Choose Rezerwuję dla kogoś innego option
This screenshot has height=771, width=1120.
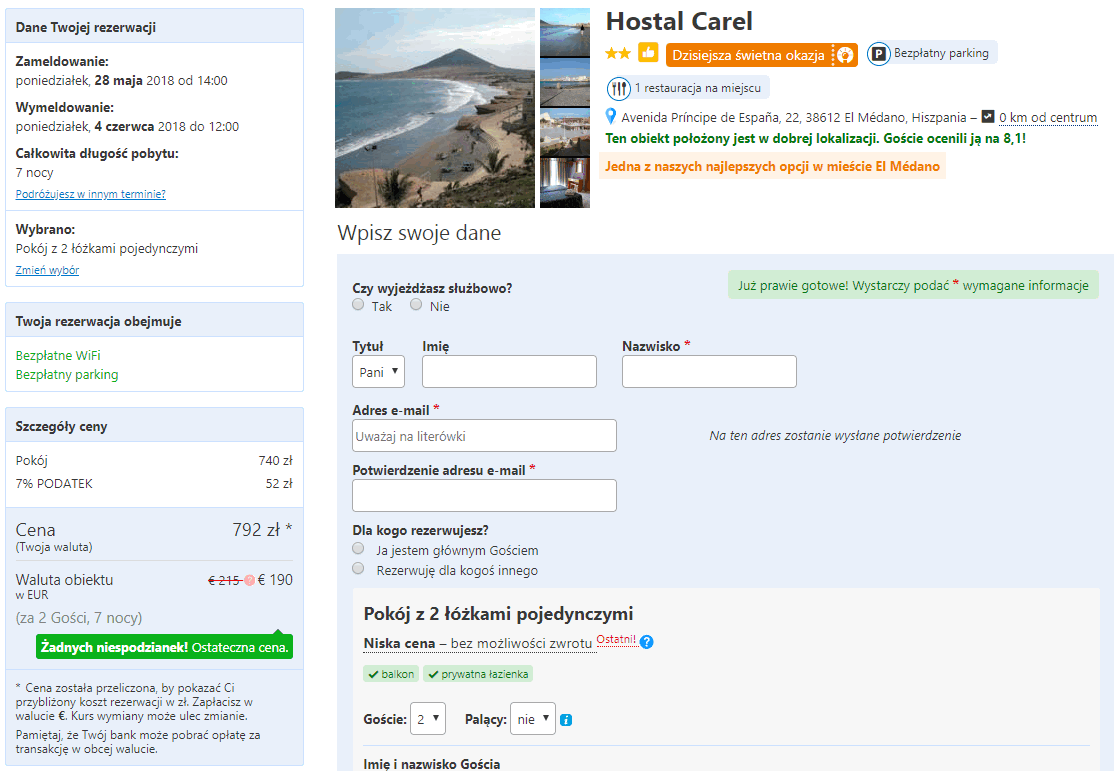358,569
